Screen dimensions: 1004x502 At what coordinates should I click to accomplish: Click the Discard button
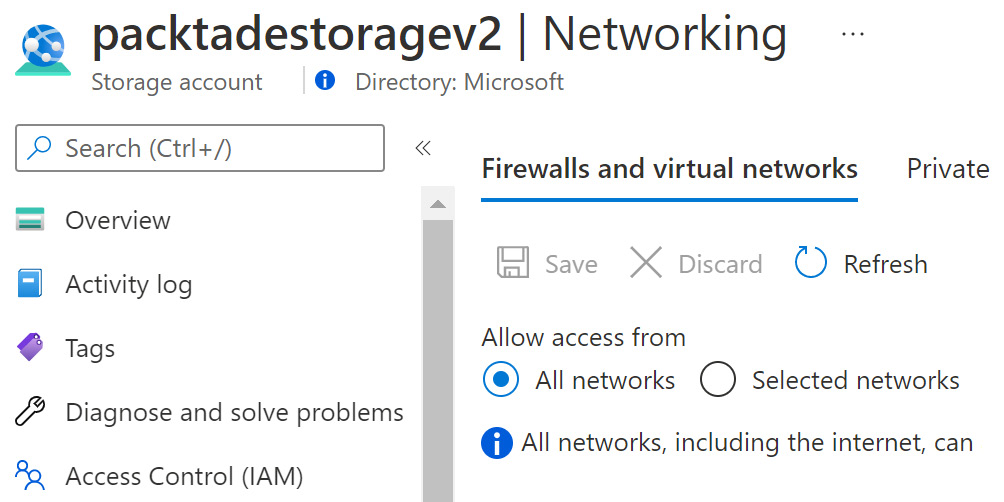pos(696,264)
